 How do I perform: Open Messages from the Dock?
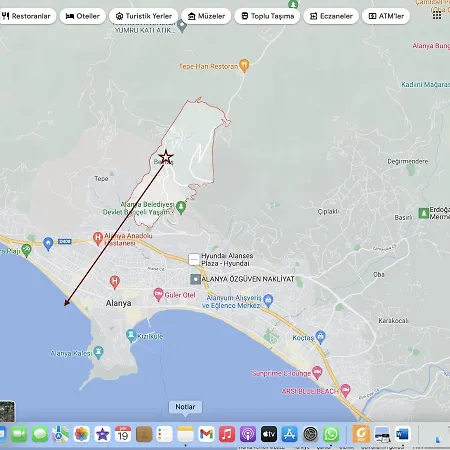(40, 434)
